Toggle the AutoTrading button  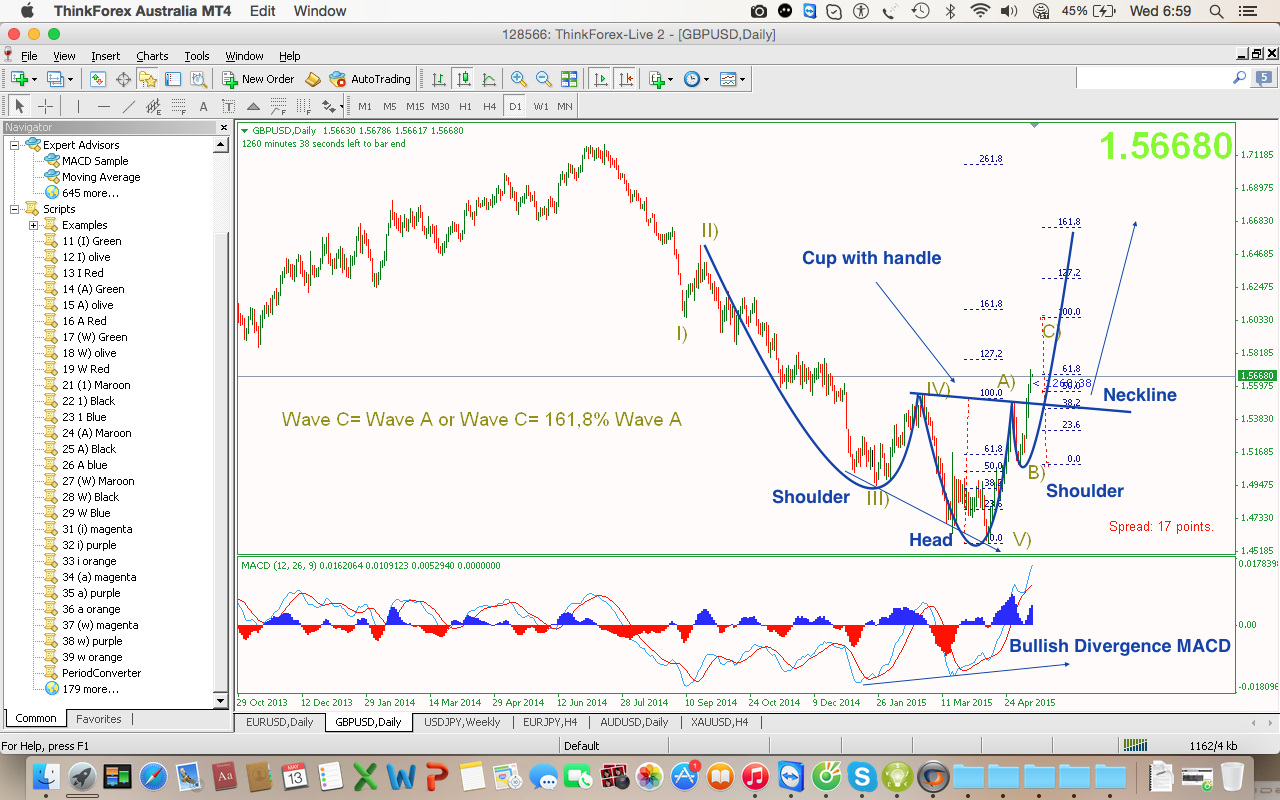[370, 79]
